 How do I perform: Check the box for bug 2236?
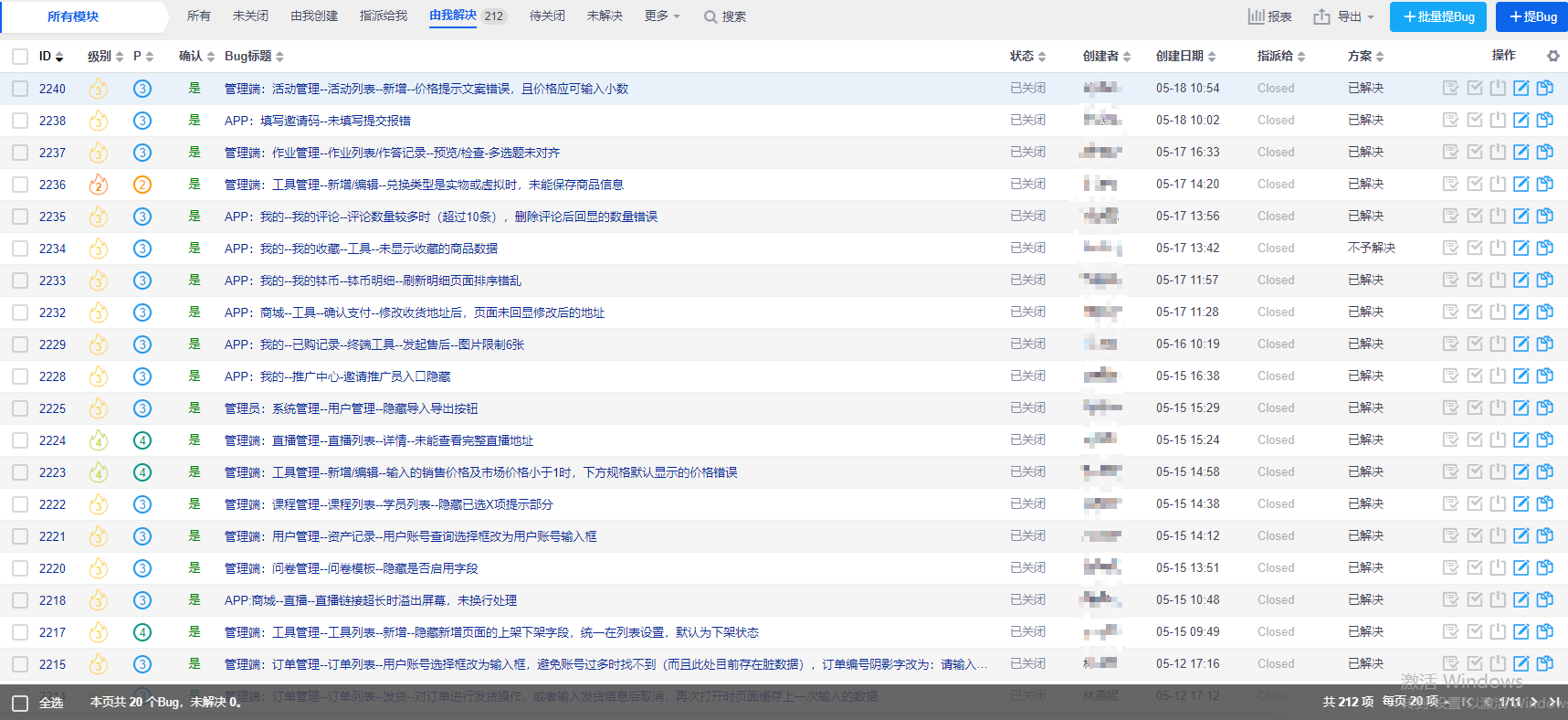coord(20,185)
